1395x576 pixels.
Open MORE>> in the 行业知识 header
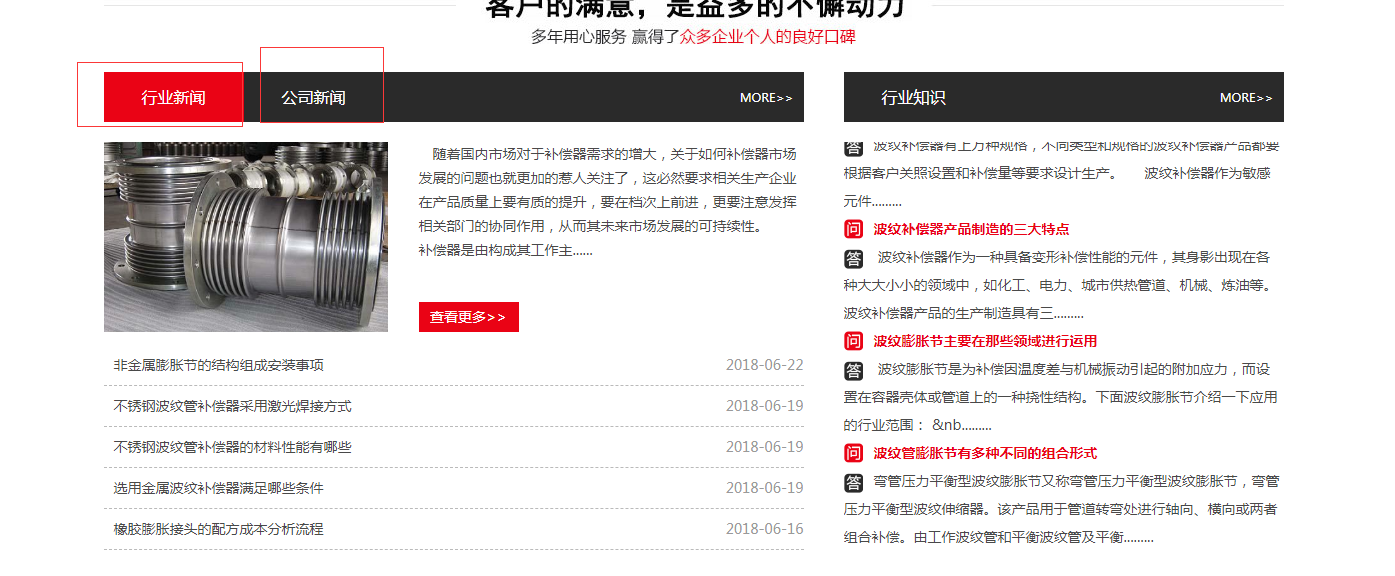[1245, 98]
